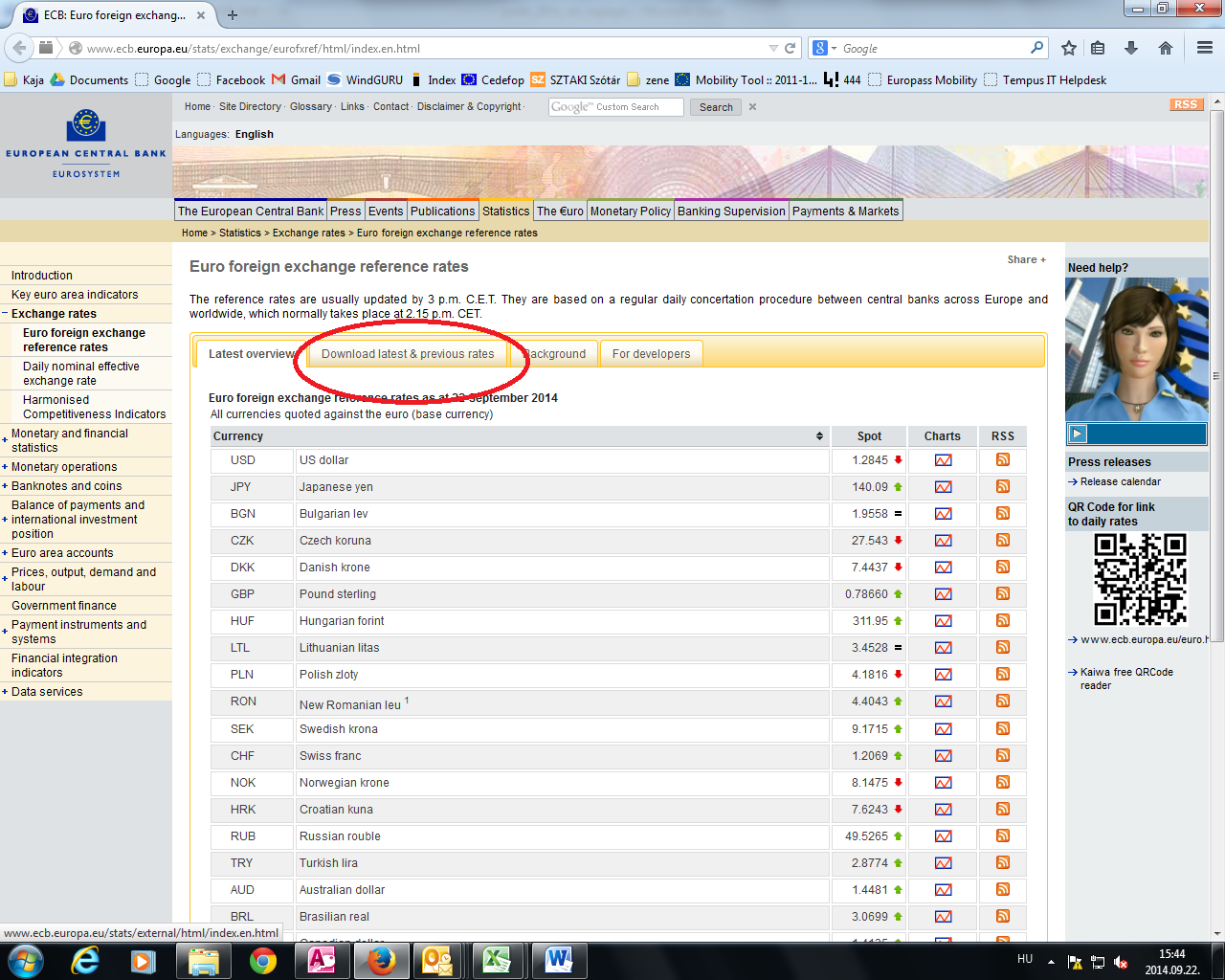Screen dimensions: 1225x980
Task: Open a new browser tab with the plus button
Action: tap(233, 15)
